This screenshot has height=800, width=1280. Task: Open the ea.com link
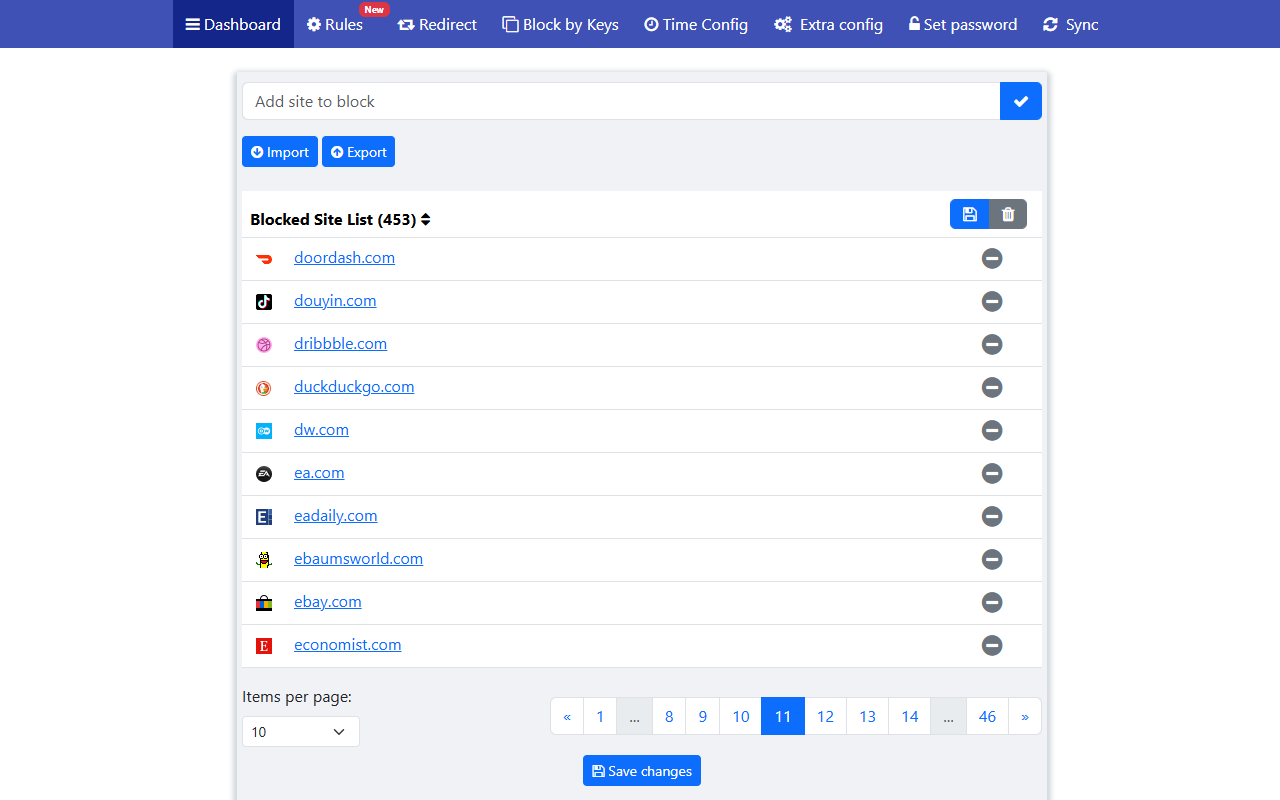319,473
